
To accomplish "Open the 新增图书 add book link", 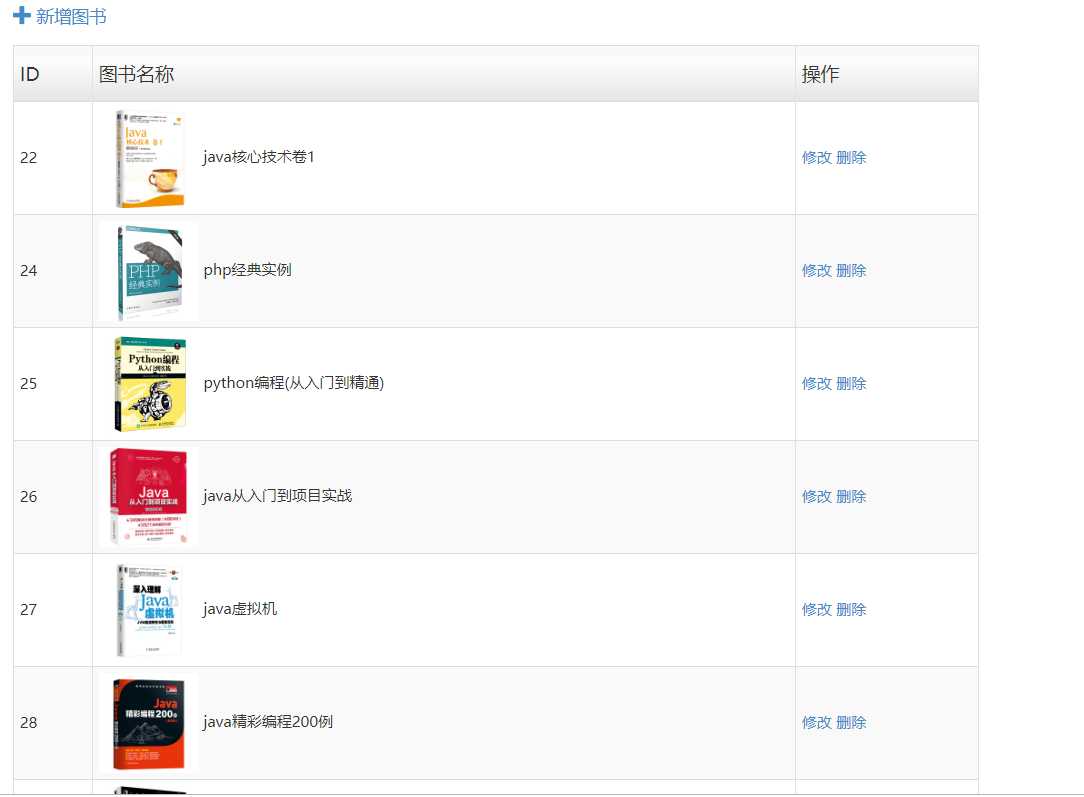I will (71, 16).
